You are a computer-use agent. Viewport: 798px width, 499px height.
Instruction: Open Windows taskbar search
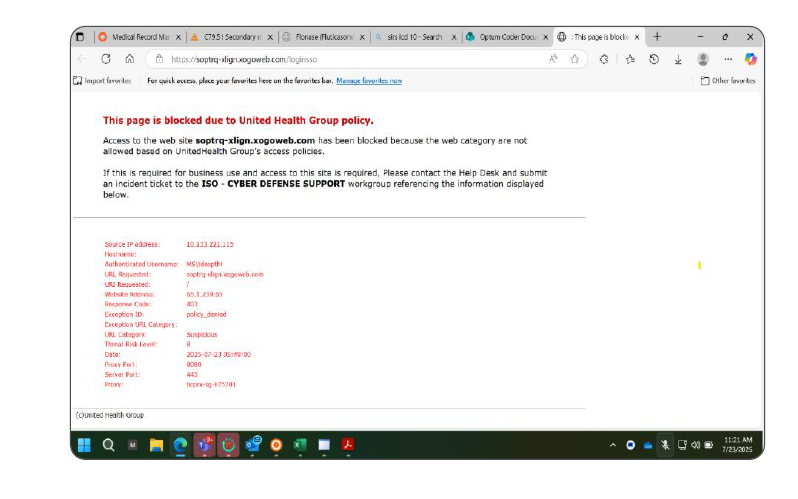click(108, 445)
